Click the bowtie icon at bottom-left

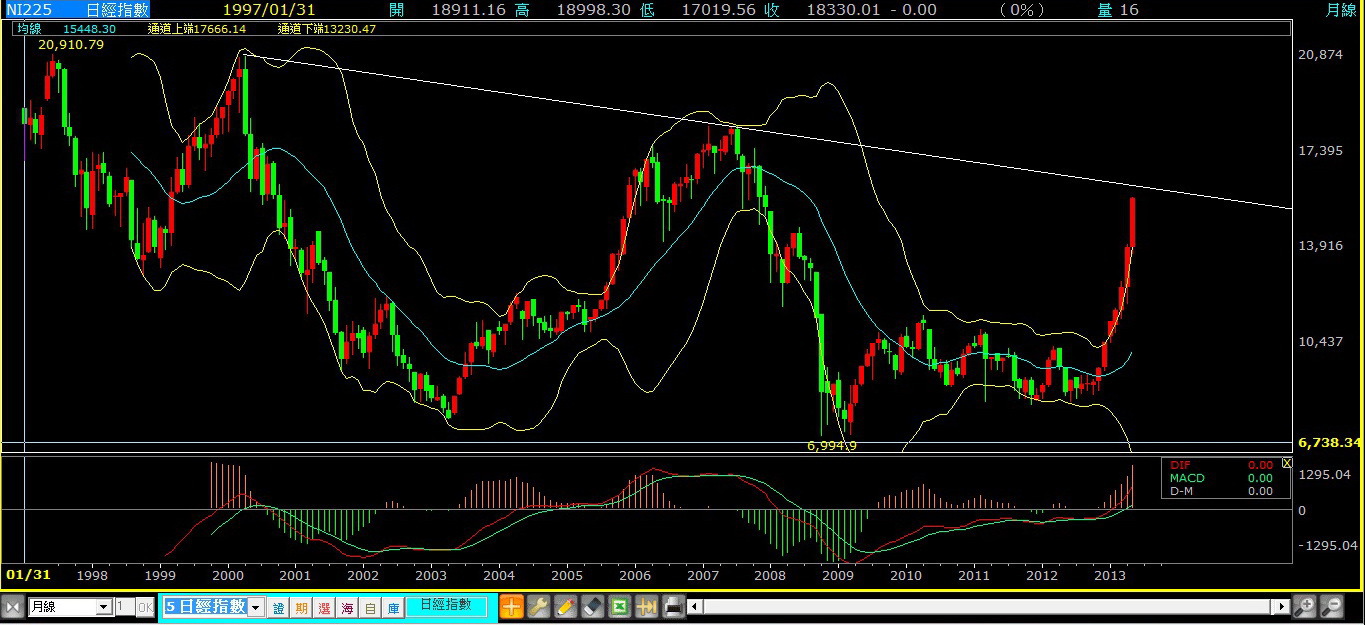13,607
